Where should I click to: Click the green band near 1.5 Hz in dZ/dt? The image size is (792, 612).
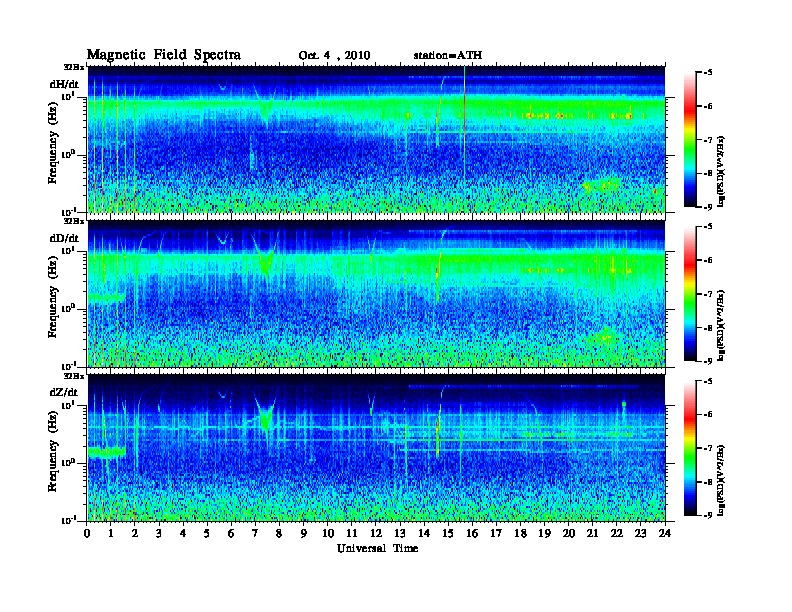pyautogui.click(x=107, y=452)
